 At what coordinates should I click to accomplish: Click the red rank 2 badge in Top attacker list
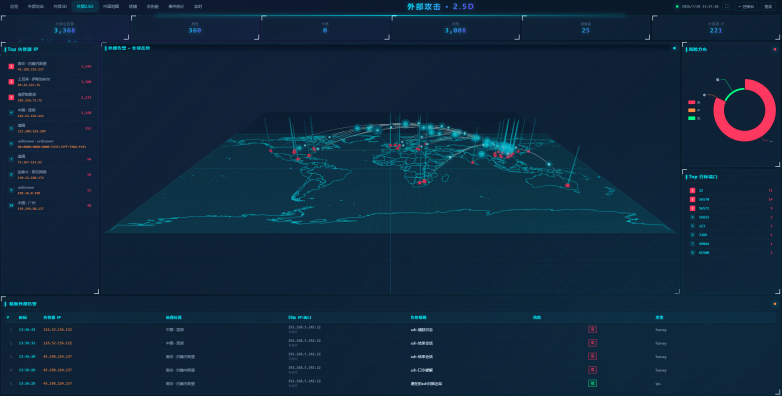click(11, 81)
